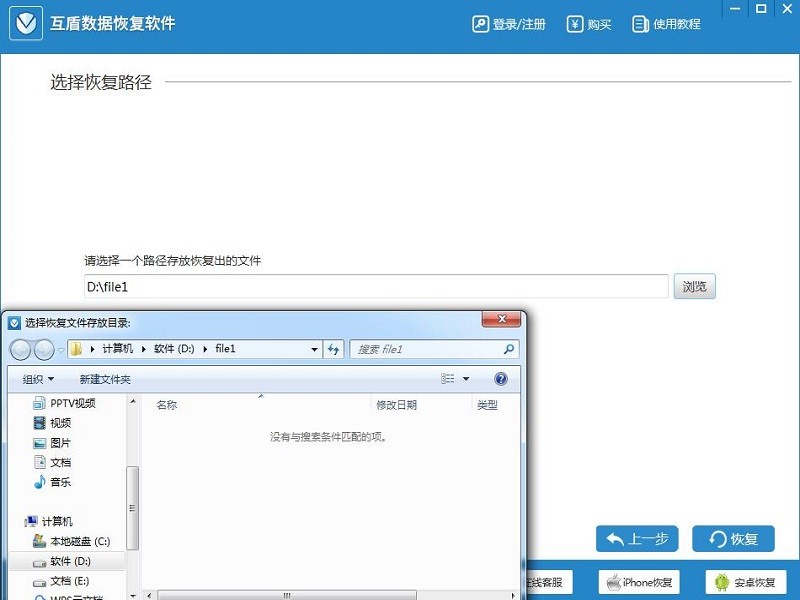This screenshot has height=600, width=800.
Task: Click 上一步 previous step button
Action: tap(637, 539)
